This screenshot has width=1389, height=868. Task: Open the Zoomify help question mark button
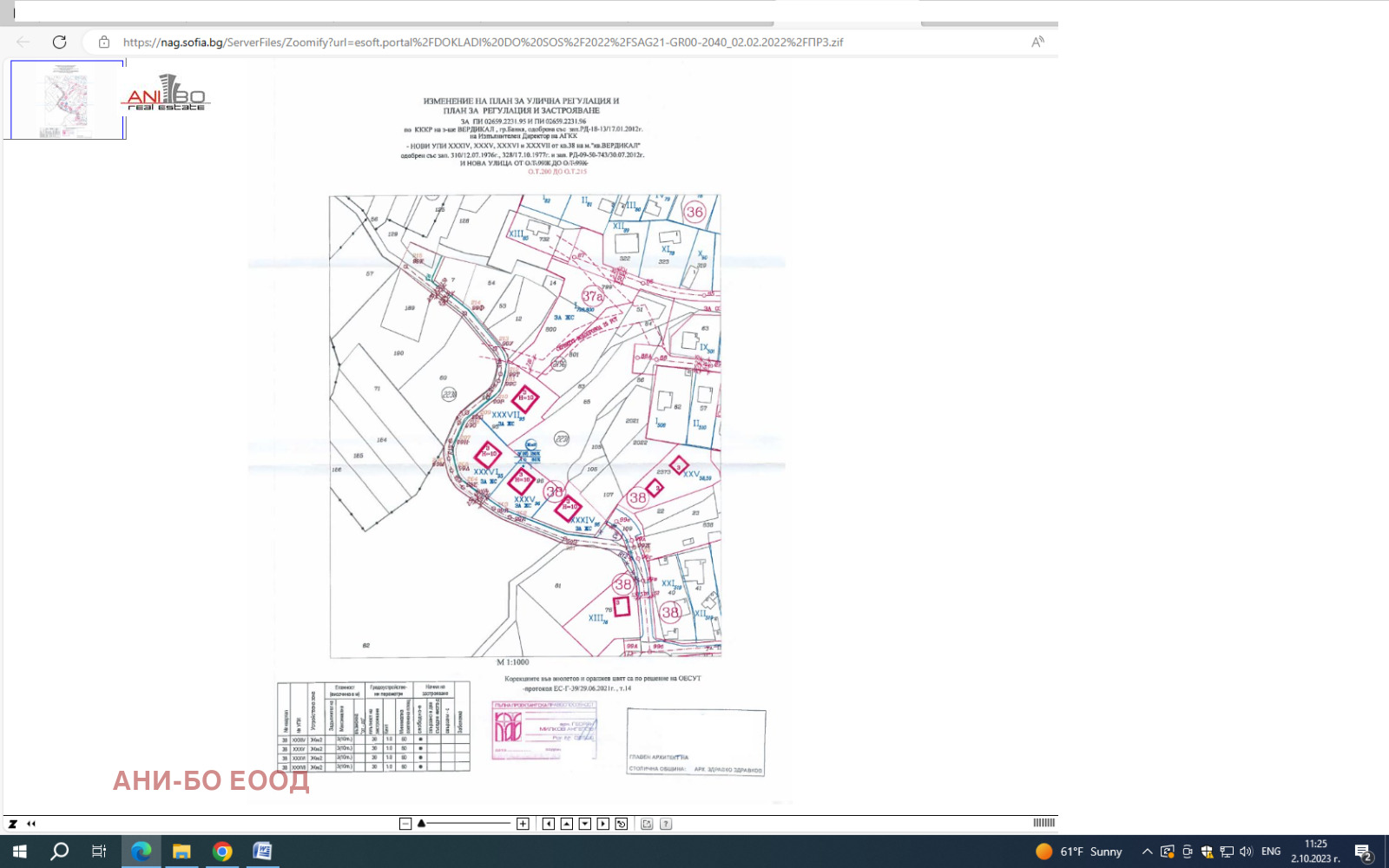[x=666, y=824]
